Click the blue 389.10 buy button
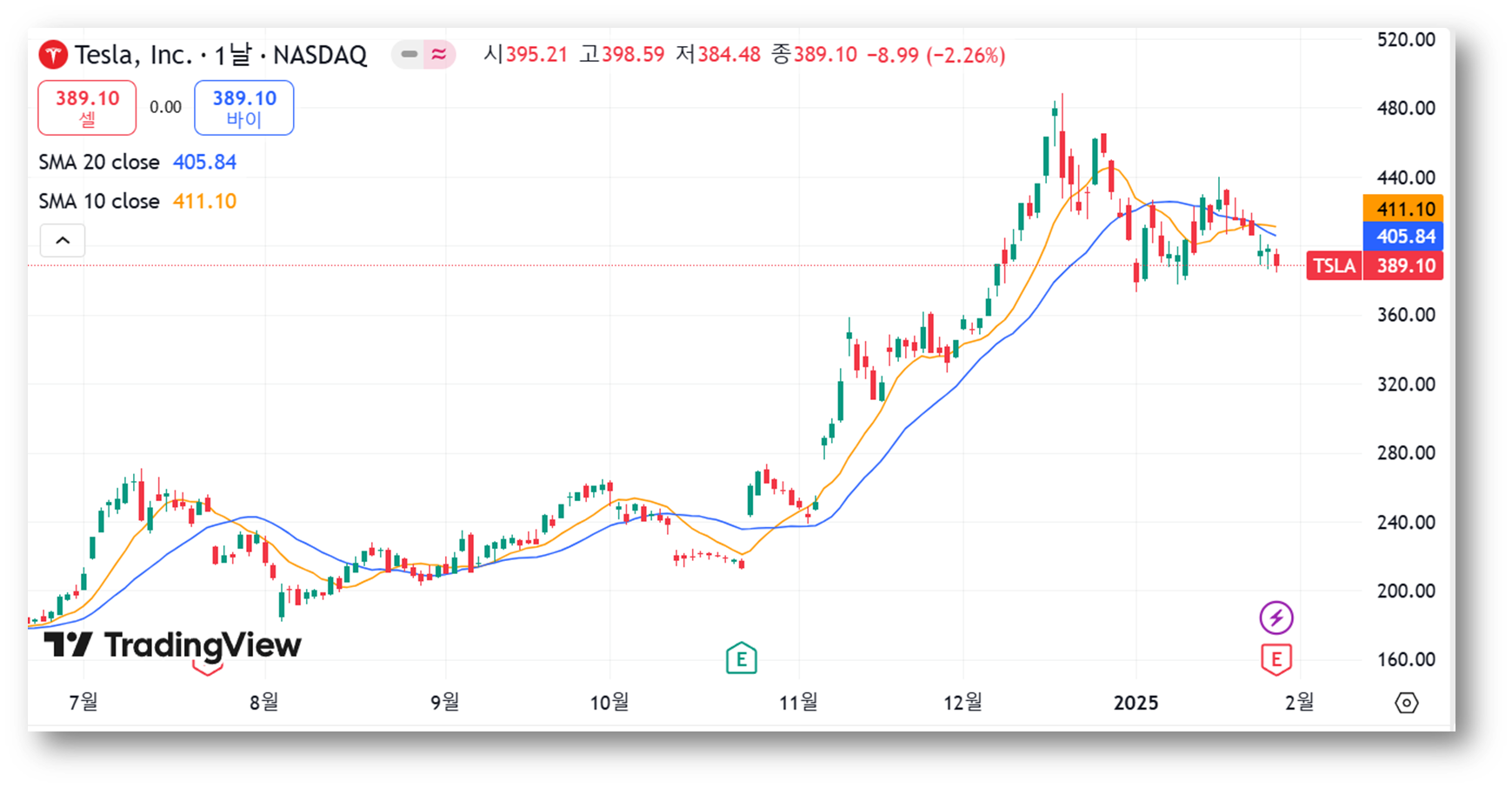Screen dimensions: 1512x788 point(244,108)
